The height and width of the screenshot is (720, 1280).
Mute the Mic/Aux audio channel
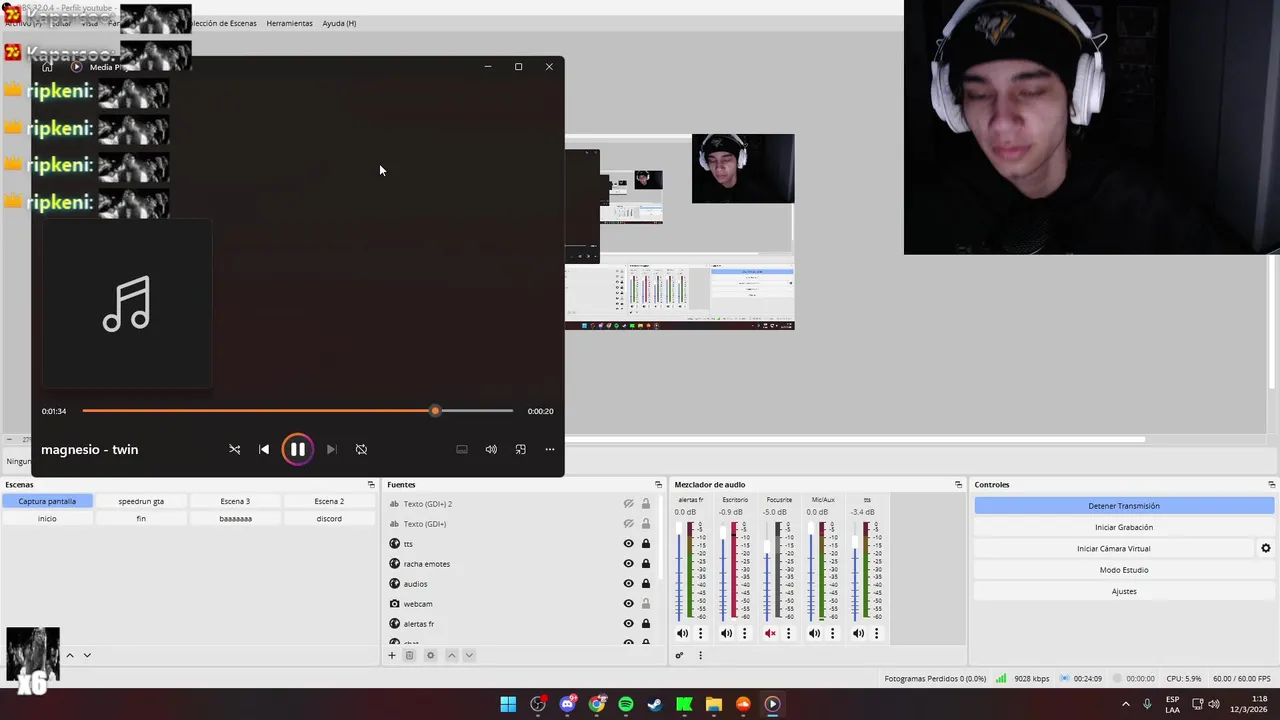pos(814,633)
